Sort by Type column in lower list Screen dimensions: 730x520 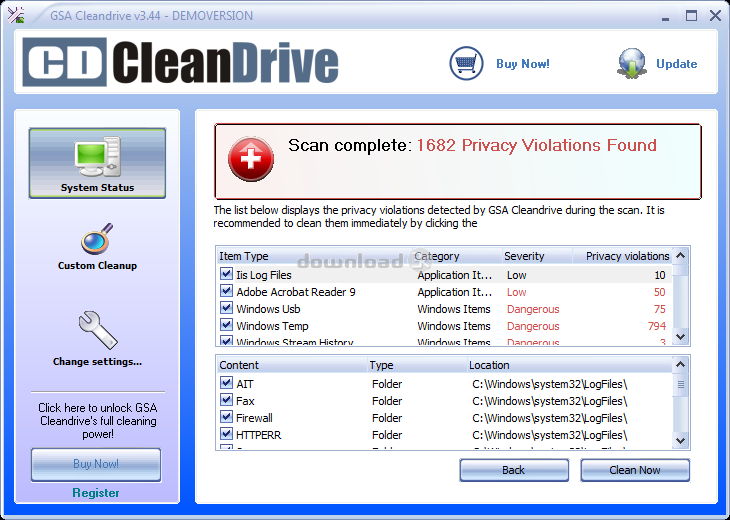[417, 365]
